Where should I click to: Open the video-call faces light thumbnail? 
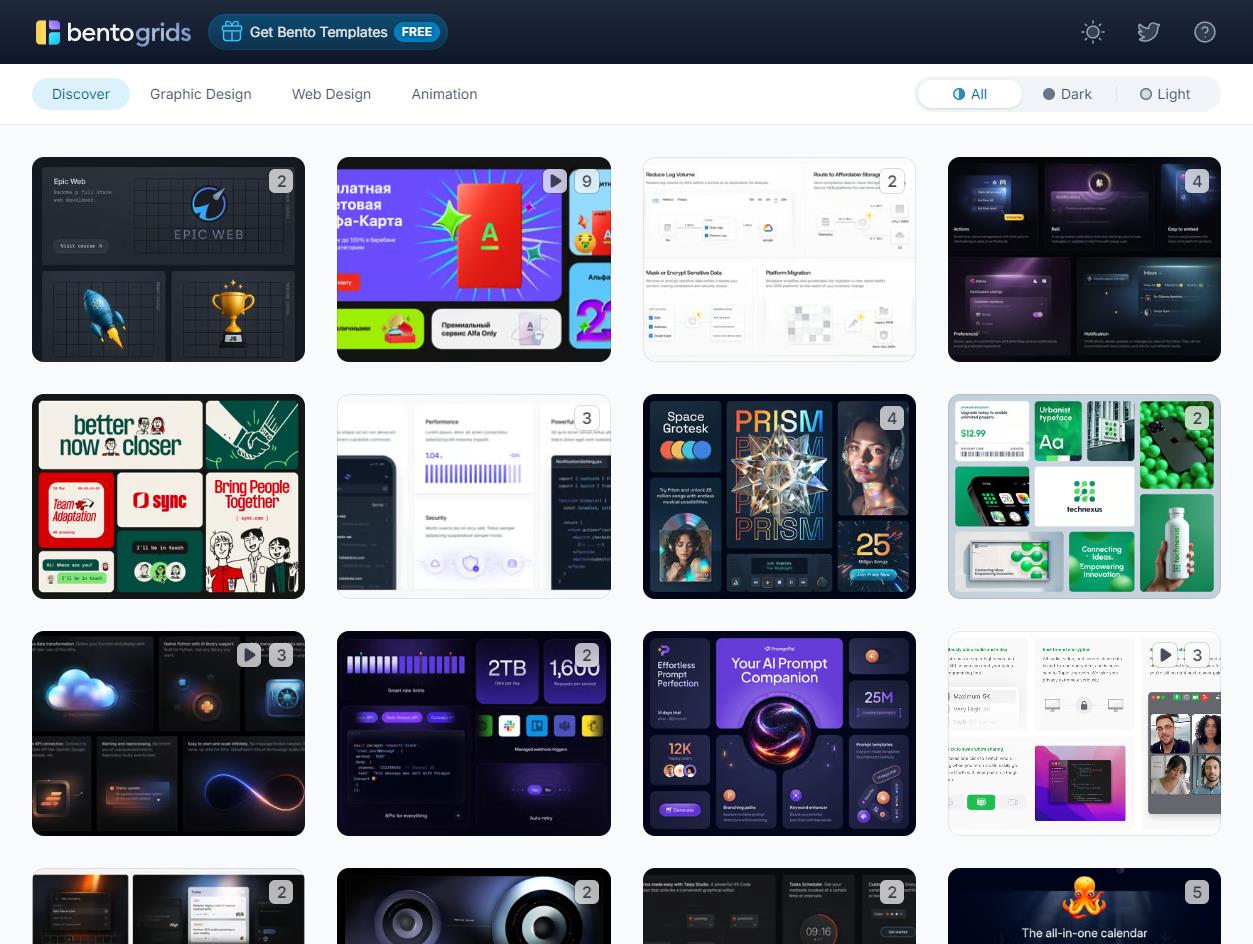pos(1084,733)
